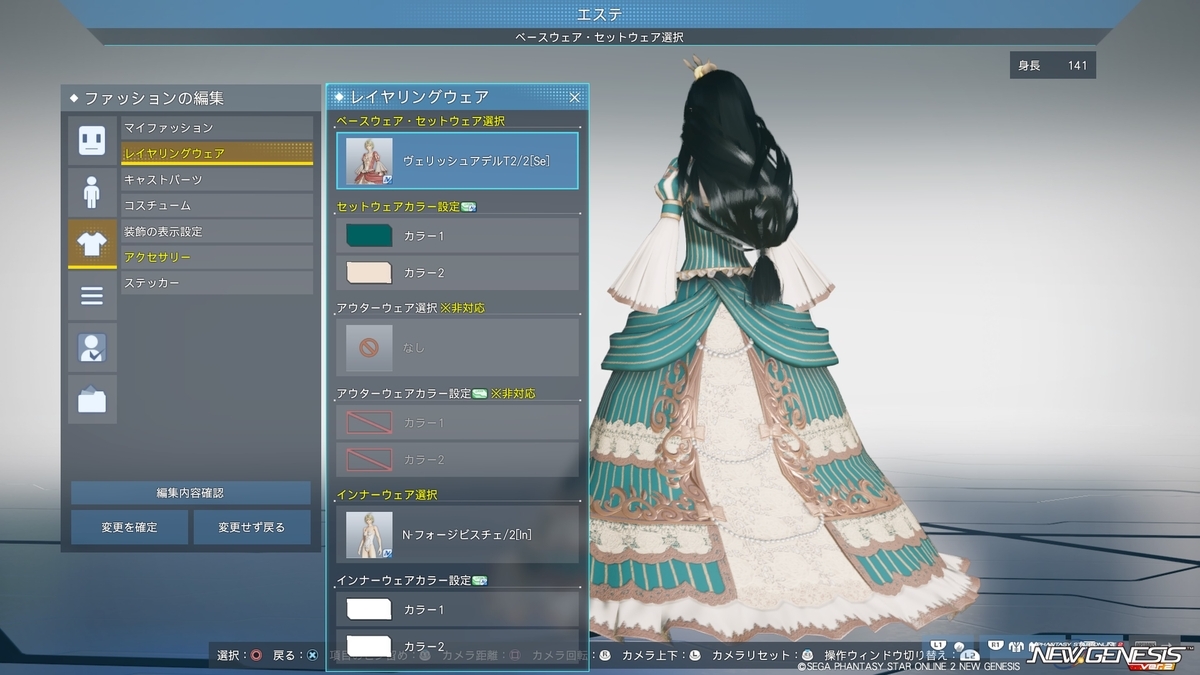Open the list menu category icon
This screenshot has height=675, width=1200.
92,296
